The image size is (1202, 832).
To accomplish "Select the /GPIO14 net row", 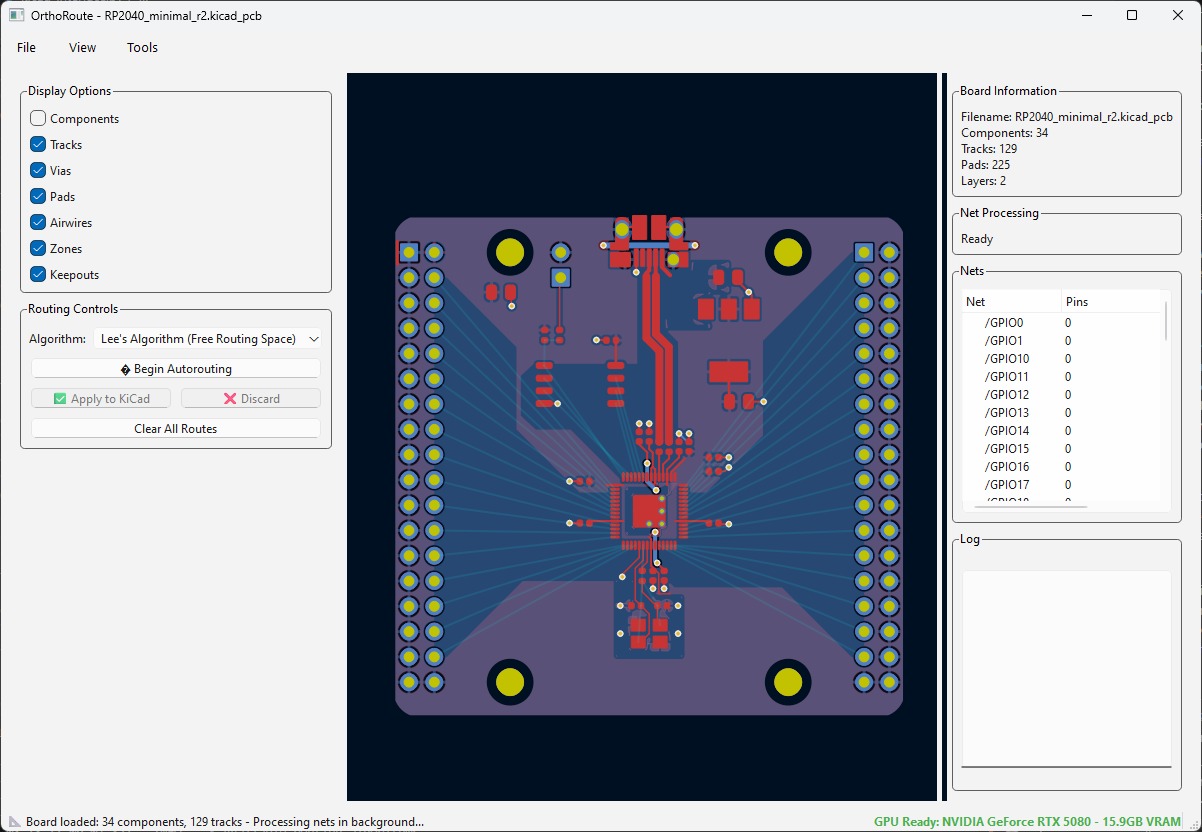I will [x=1060, y=431].
